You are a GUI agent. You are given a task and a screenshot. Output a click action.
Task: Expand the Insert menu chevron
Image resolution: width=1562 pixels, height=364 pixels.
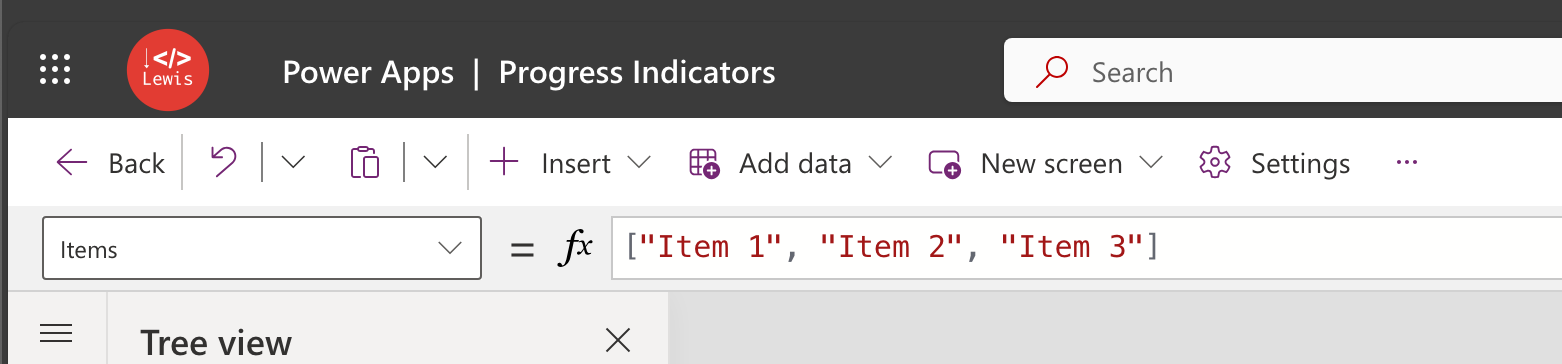(638, 163)
